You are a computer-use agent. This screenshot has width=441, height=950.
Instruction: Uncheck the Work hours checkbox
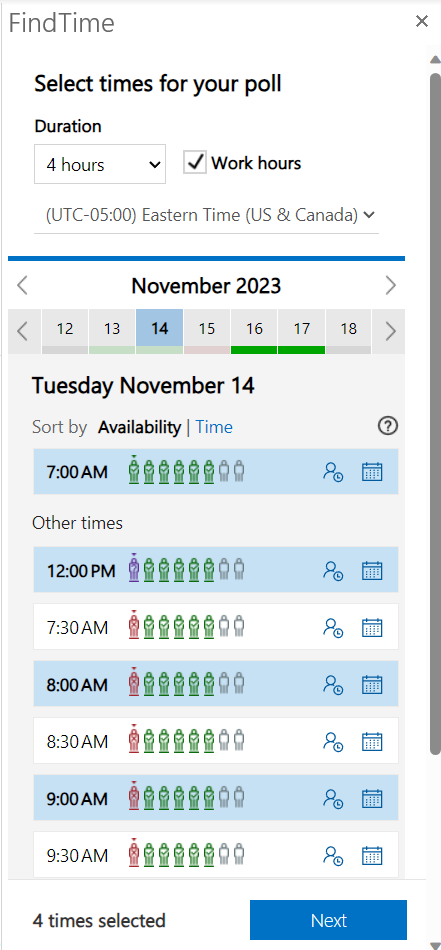tap(195, 163)
